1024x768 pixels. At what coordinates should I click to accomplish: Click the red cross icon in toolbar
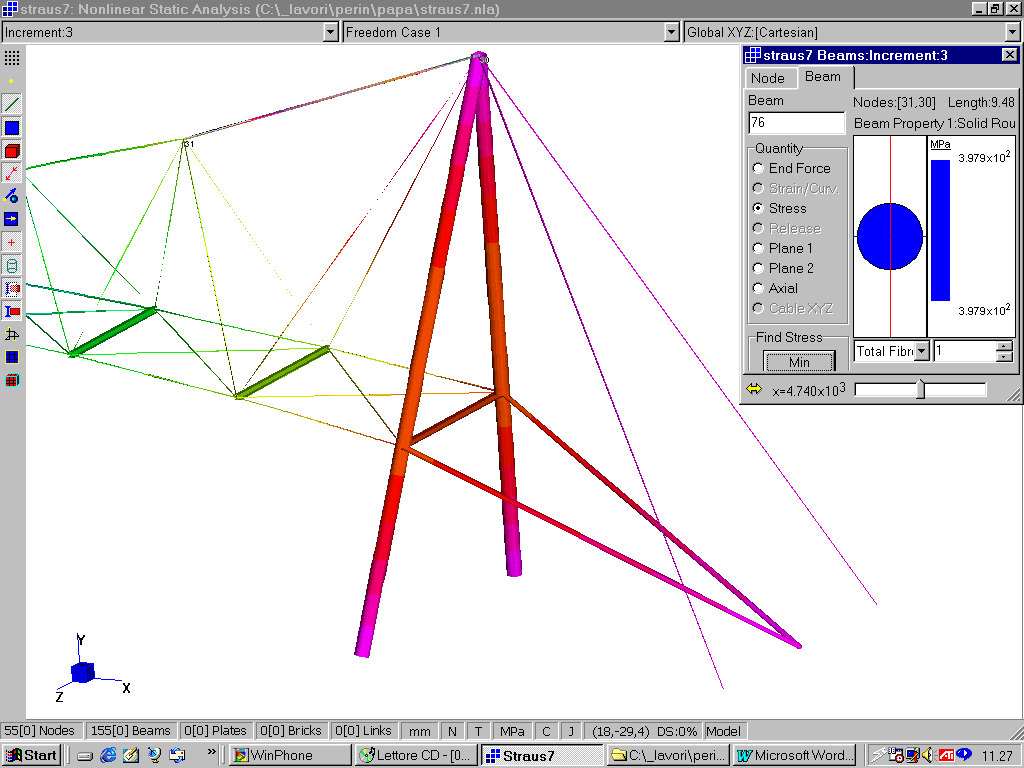tap(12, 243)
